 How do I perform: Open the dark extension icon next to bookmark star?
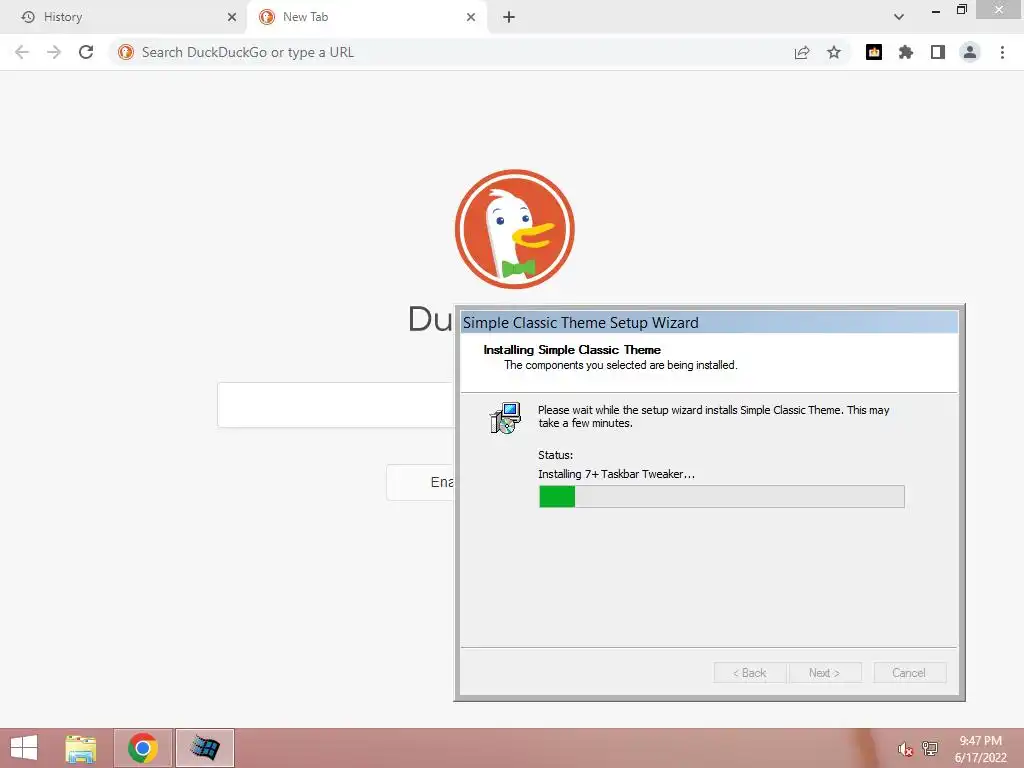874,52
